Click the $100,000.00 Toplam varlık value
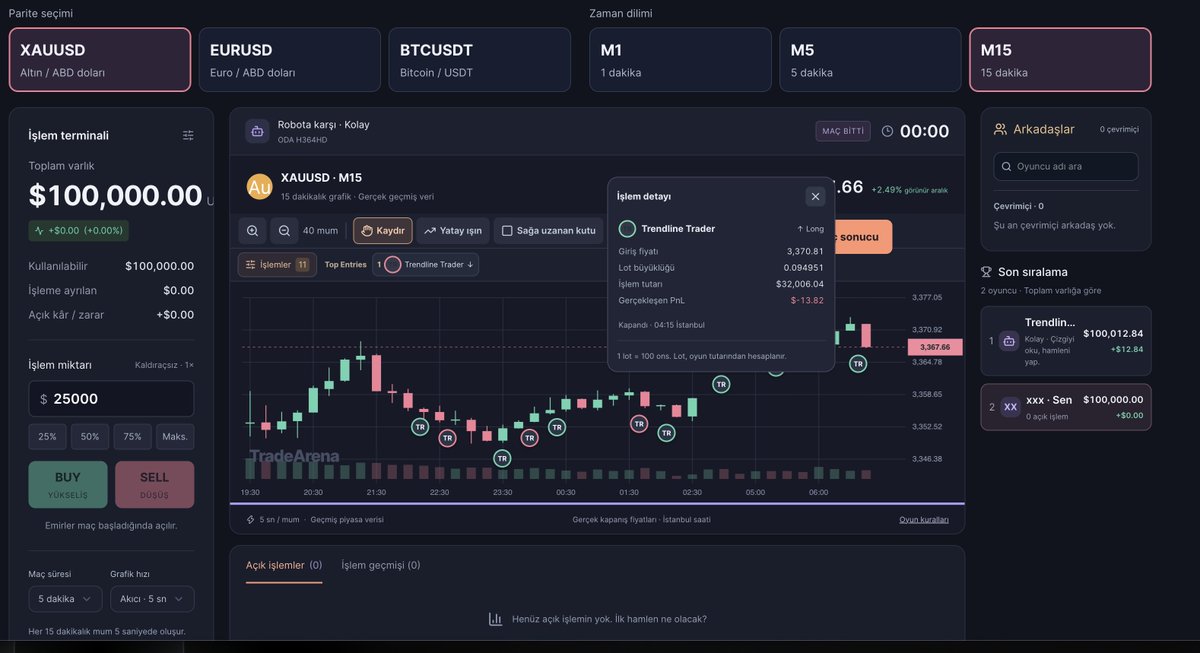This screenshot has height=653, width=1200. pyautogui.click(x=115, y=195)
